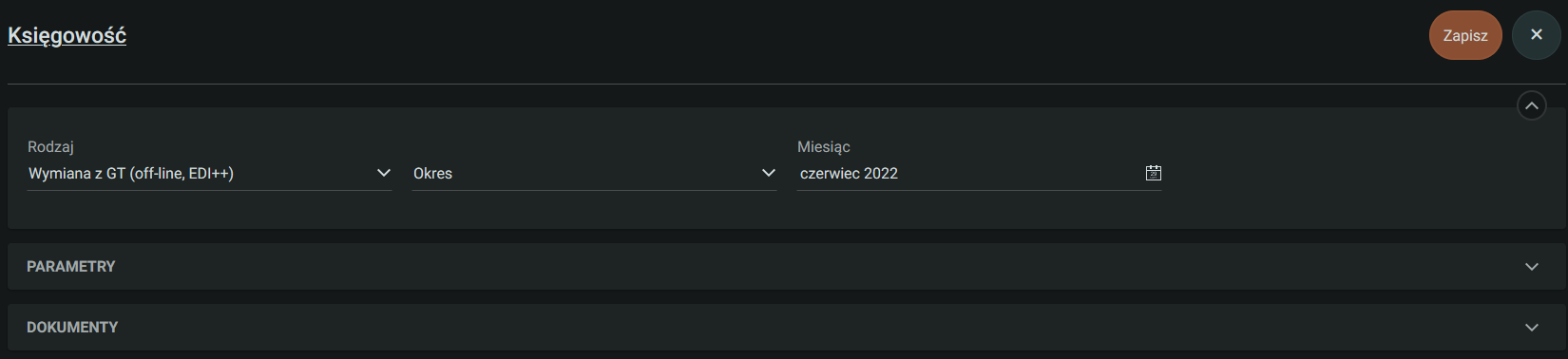This screenshot has height=359, width=1568.
Task: Click the Rodzaj dropdown arrow
Action: 383,173
